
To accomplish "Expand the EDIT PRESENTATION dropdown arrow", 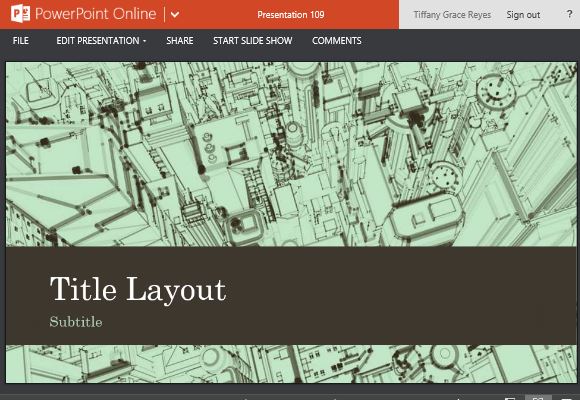I will click(x=144, y=41).
